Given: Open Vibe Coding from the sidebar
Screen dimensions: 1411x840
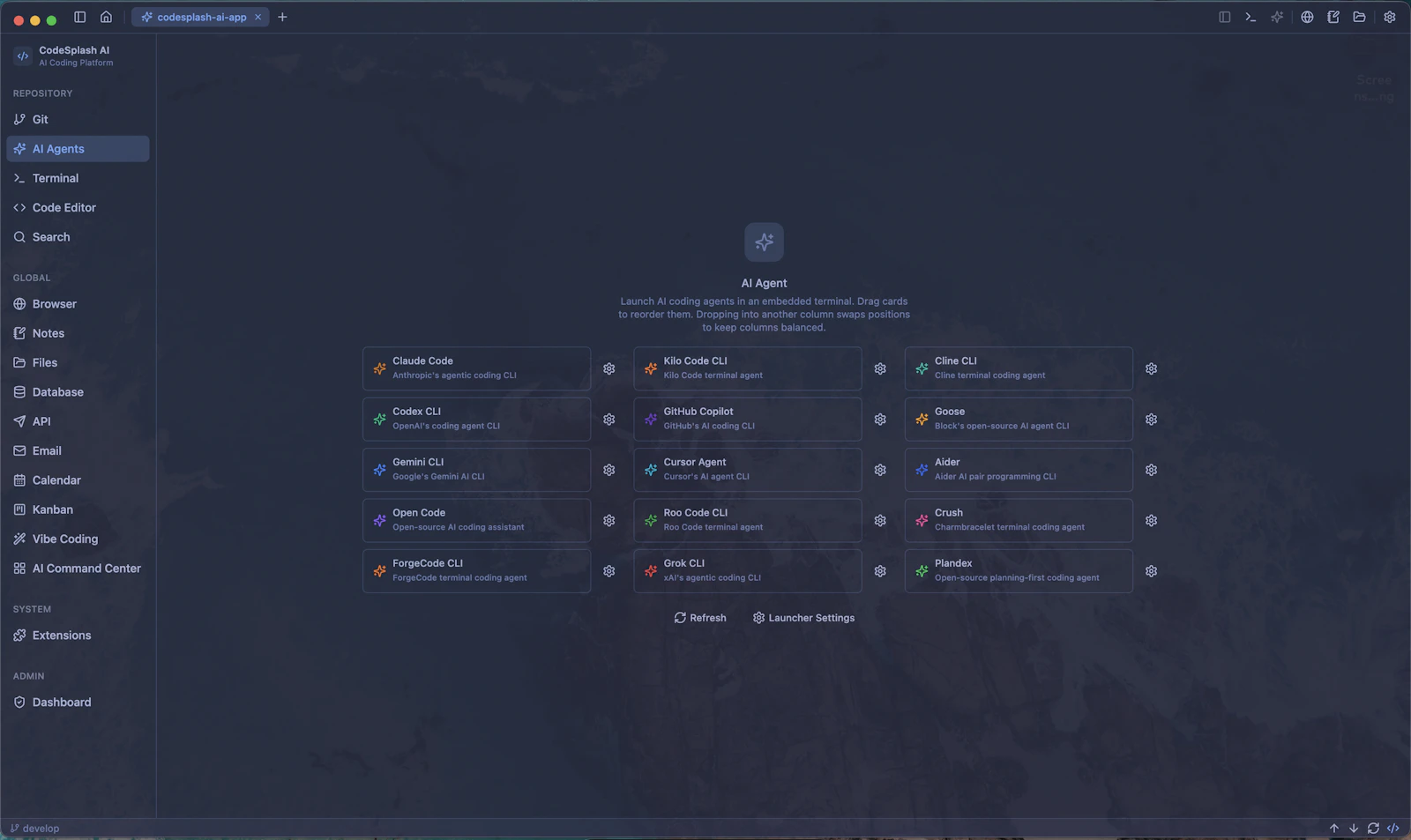Looking at the screenshot, I should coord(78,539).
